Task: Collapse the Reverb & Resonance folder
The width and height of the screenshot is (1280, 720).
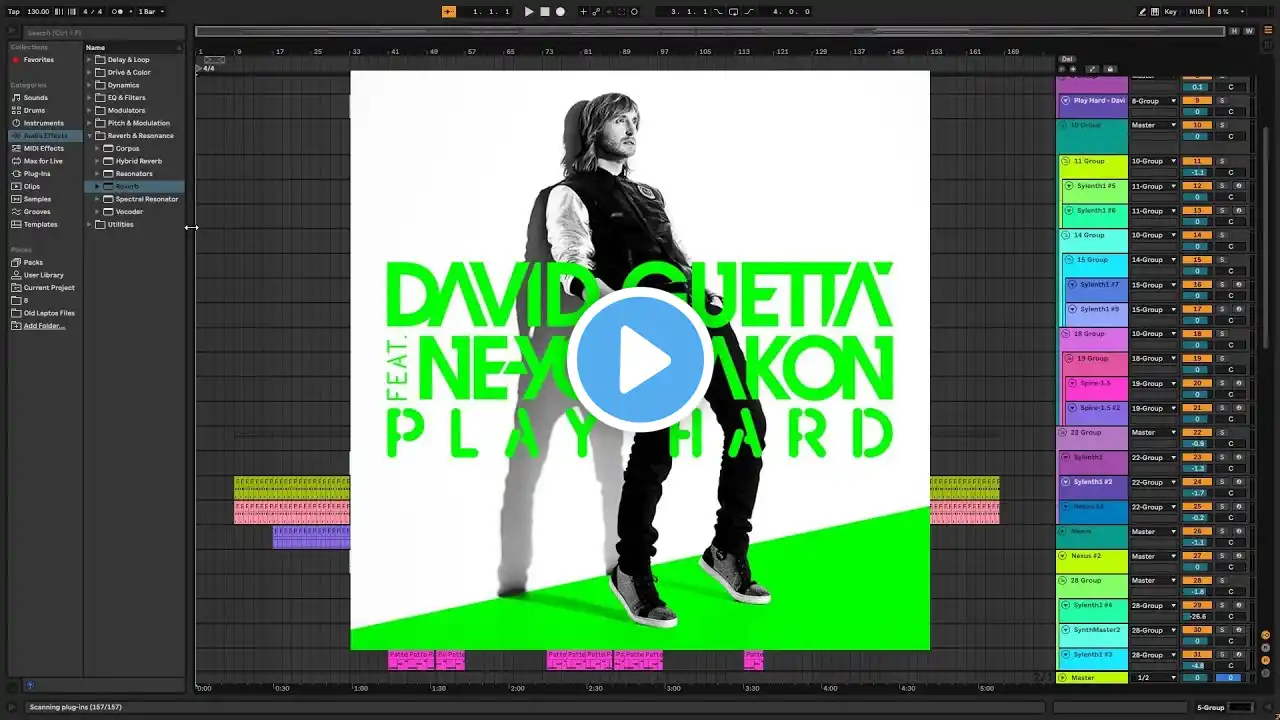Action: tap(89, 136)
